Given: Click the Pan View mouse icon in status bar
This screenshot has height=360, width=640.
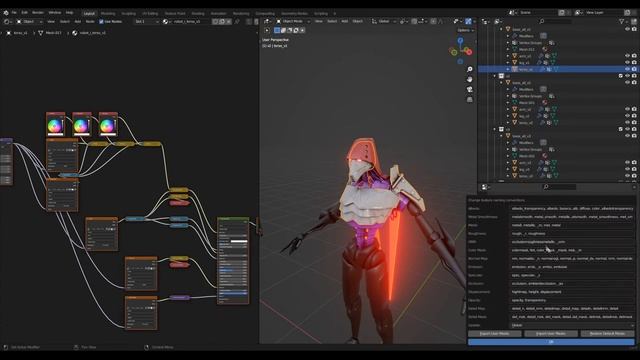Looking at the screenshot, I should (76, 347).
